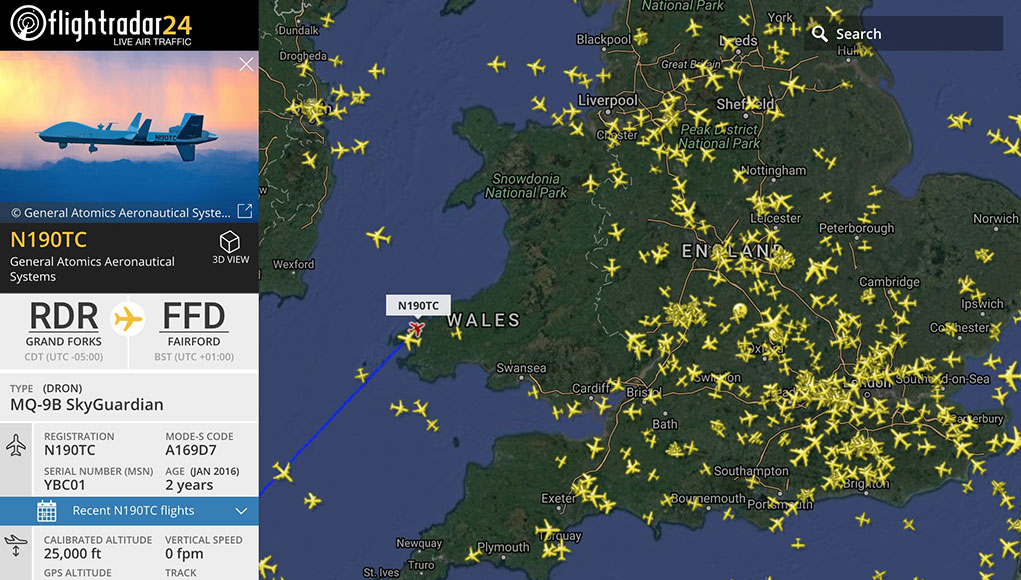Click the magnifying glass search icon
Viewport: 1021px width, 580px height.
click(x=820, y=34)
